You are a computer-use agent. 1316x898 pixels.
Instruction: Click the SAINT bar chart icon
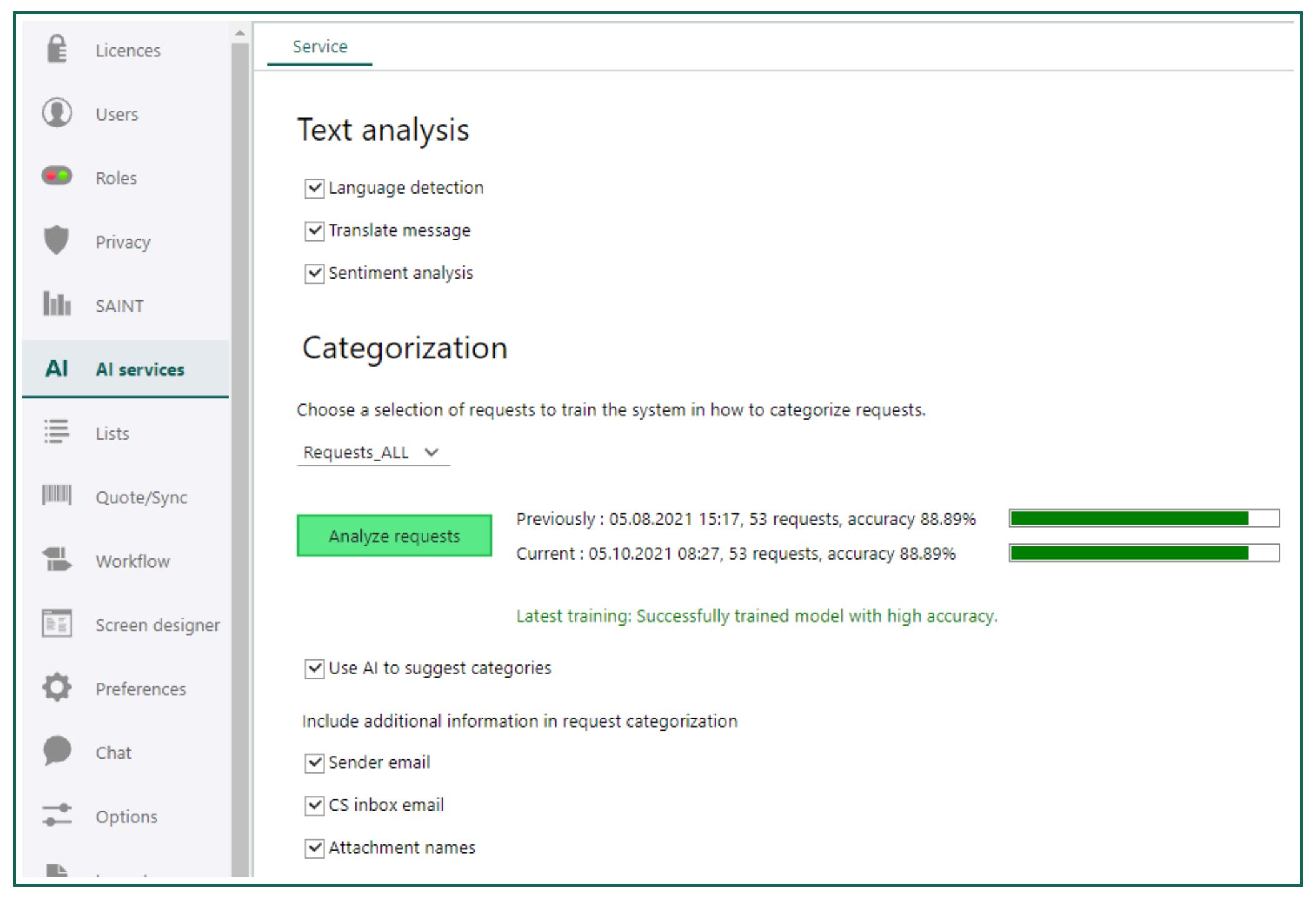[57, 303]
